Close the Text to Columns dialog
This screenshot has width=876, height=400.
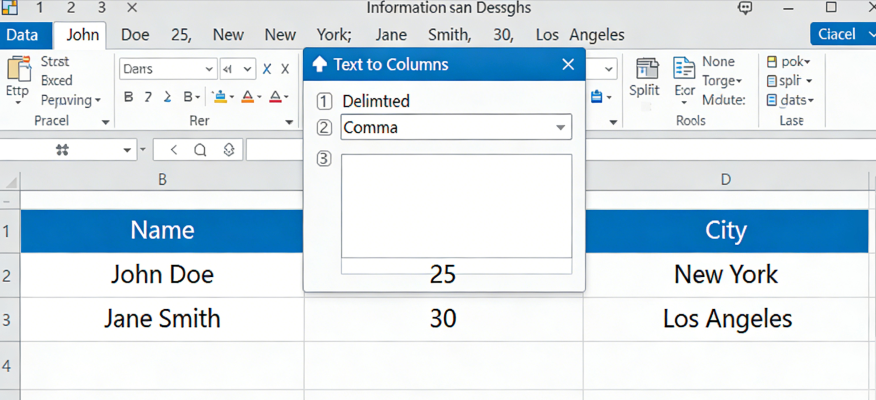568,65
